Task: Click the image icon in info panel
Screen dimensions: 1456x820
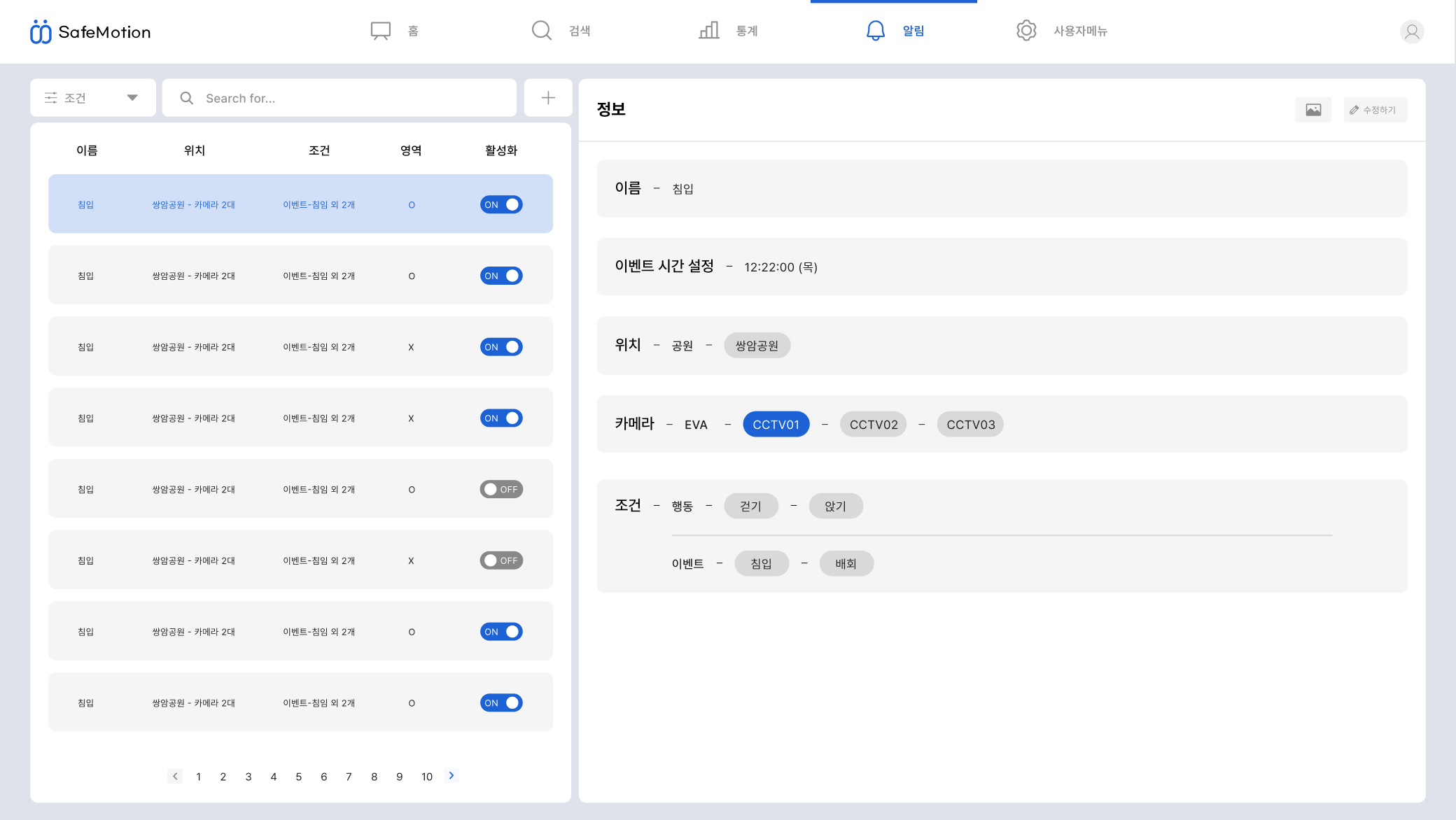Action: tap(1313, 110)
